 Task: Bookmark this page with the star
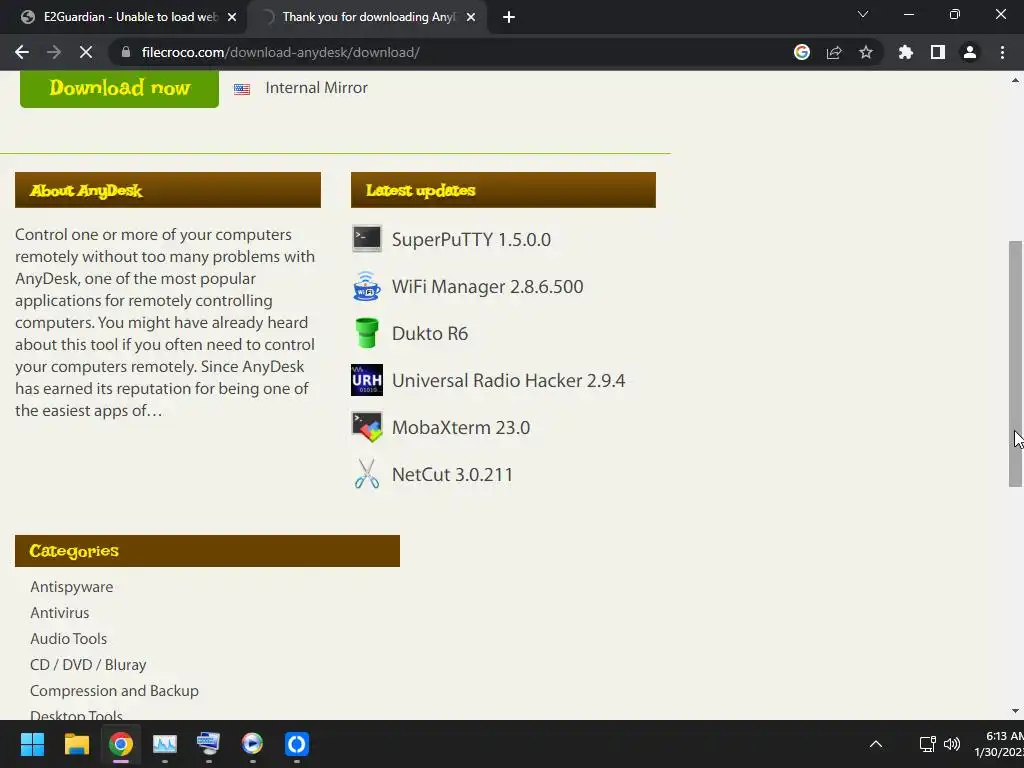click(x=866, y=52)
